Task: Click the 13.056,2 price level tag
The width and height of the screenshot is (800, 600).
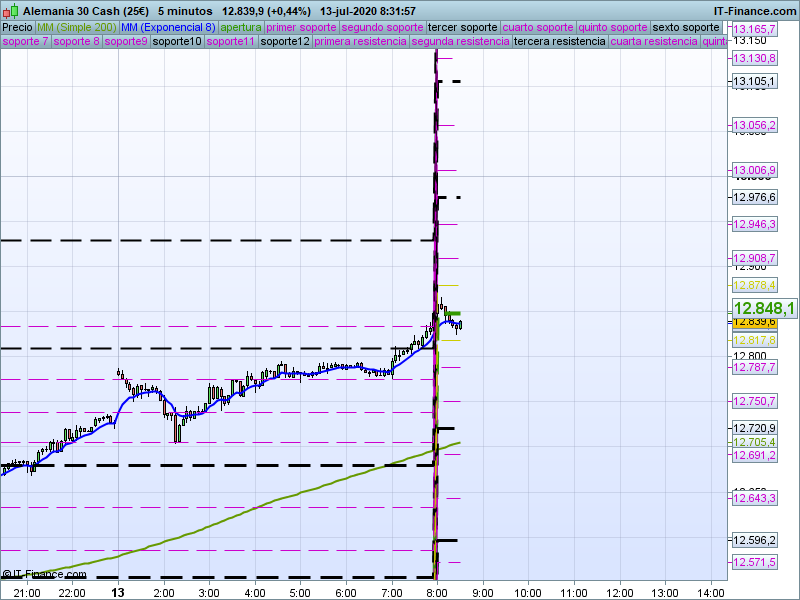Action: [754, 125]
